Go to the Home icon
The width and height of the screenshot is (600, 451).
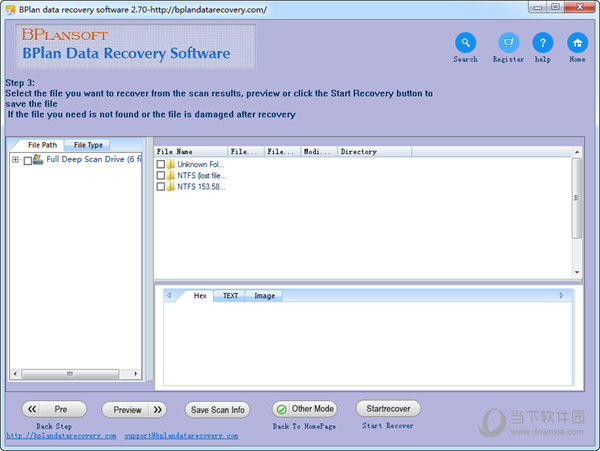coord(577,42)
